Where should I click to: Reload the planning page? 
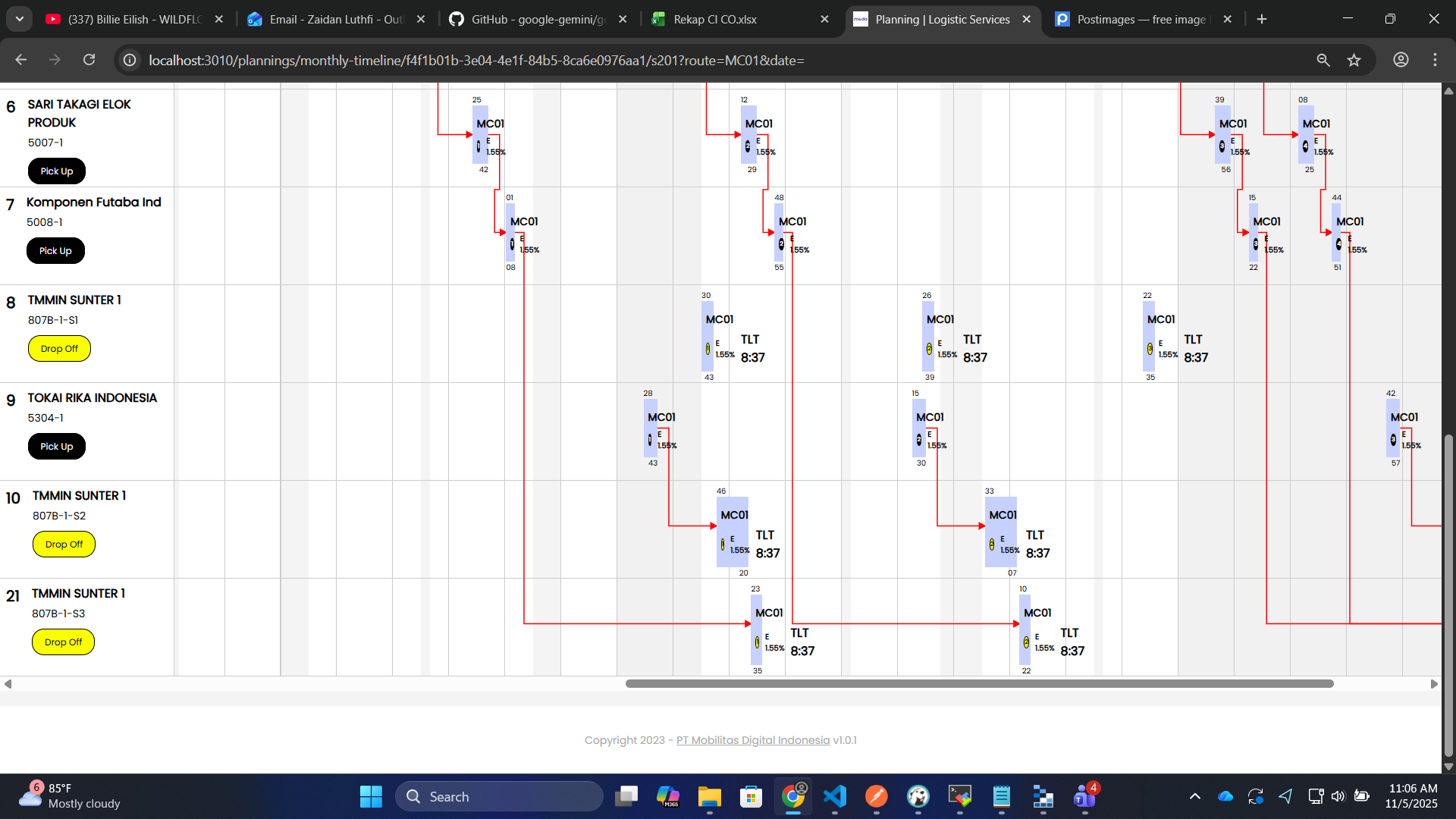pyautogui.click(x=89, y=60)
